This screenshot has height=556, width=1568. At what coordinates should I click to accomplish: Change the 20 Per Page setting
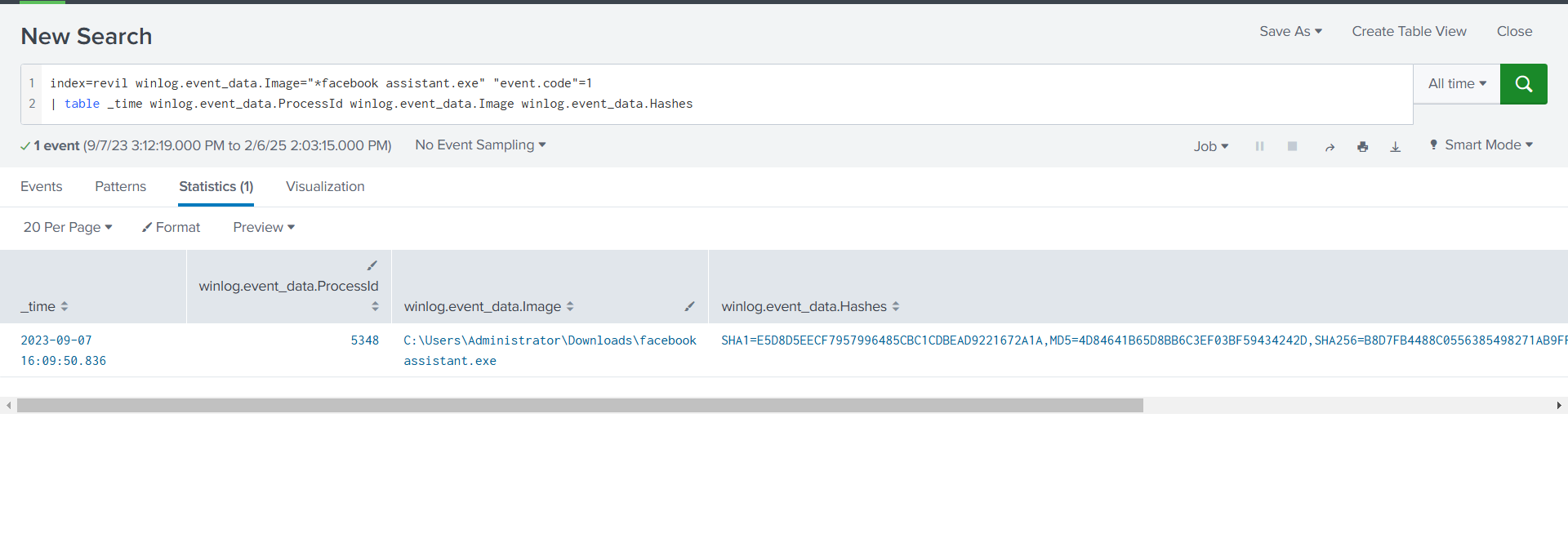[67, 227]
